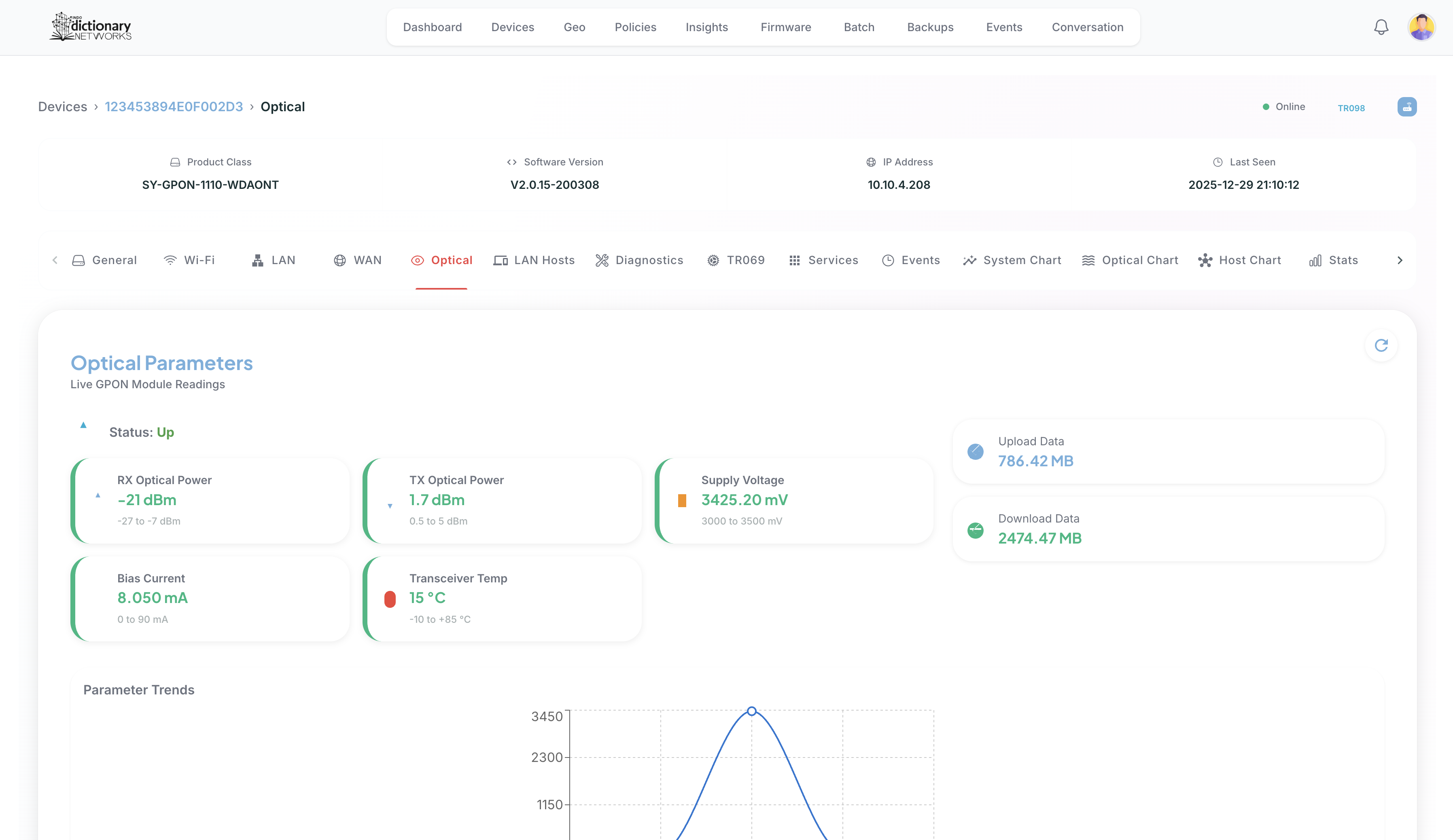The height and width of the screenshot is (840, 1453).
Task: Click the Upload Data icon
Action: click(976, 452)
